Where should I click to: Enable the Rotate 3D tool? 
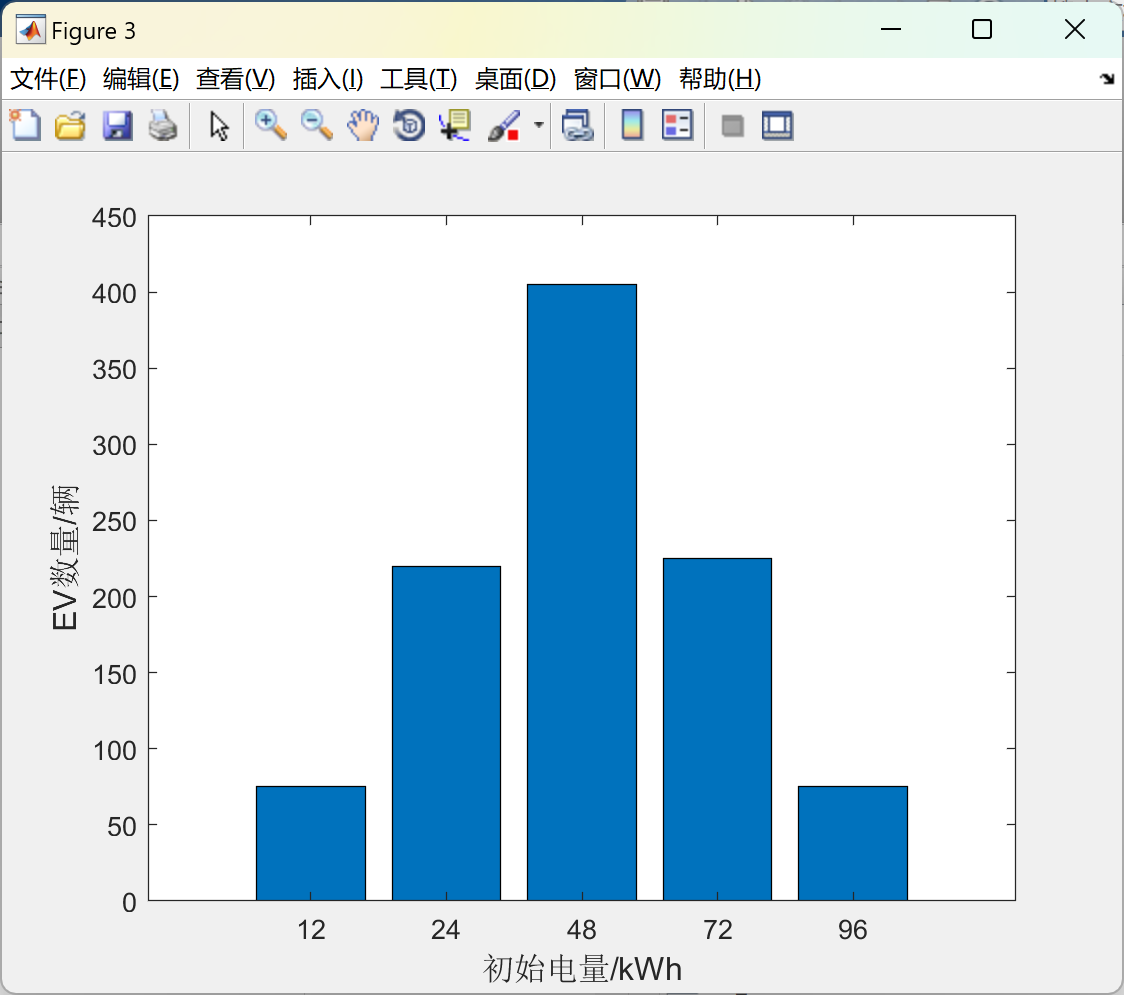pyautogui.click(x=409, y=125)
